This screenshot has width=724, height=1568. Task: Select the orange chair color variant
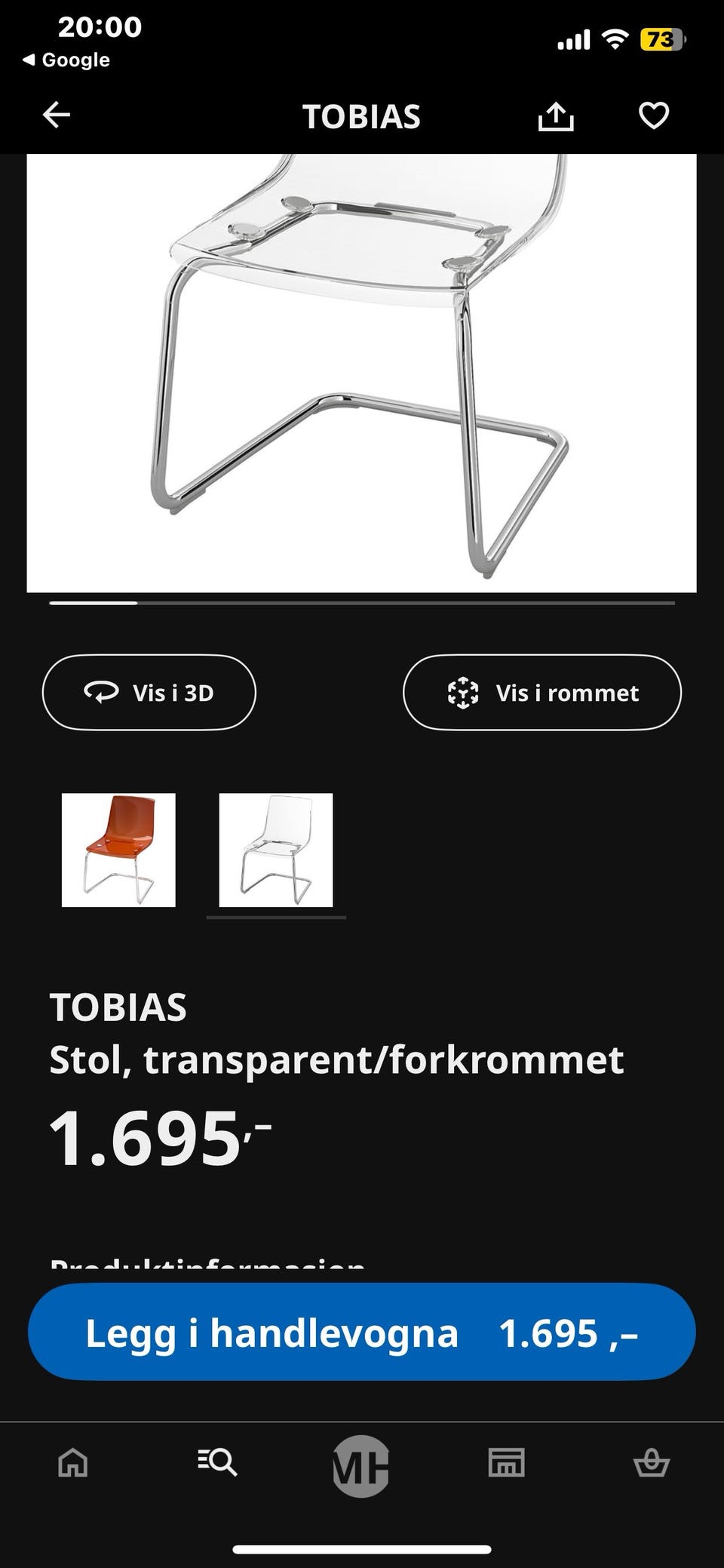pos(118,850)
